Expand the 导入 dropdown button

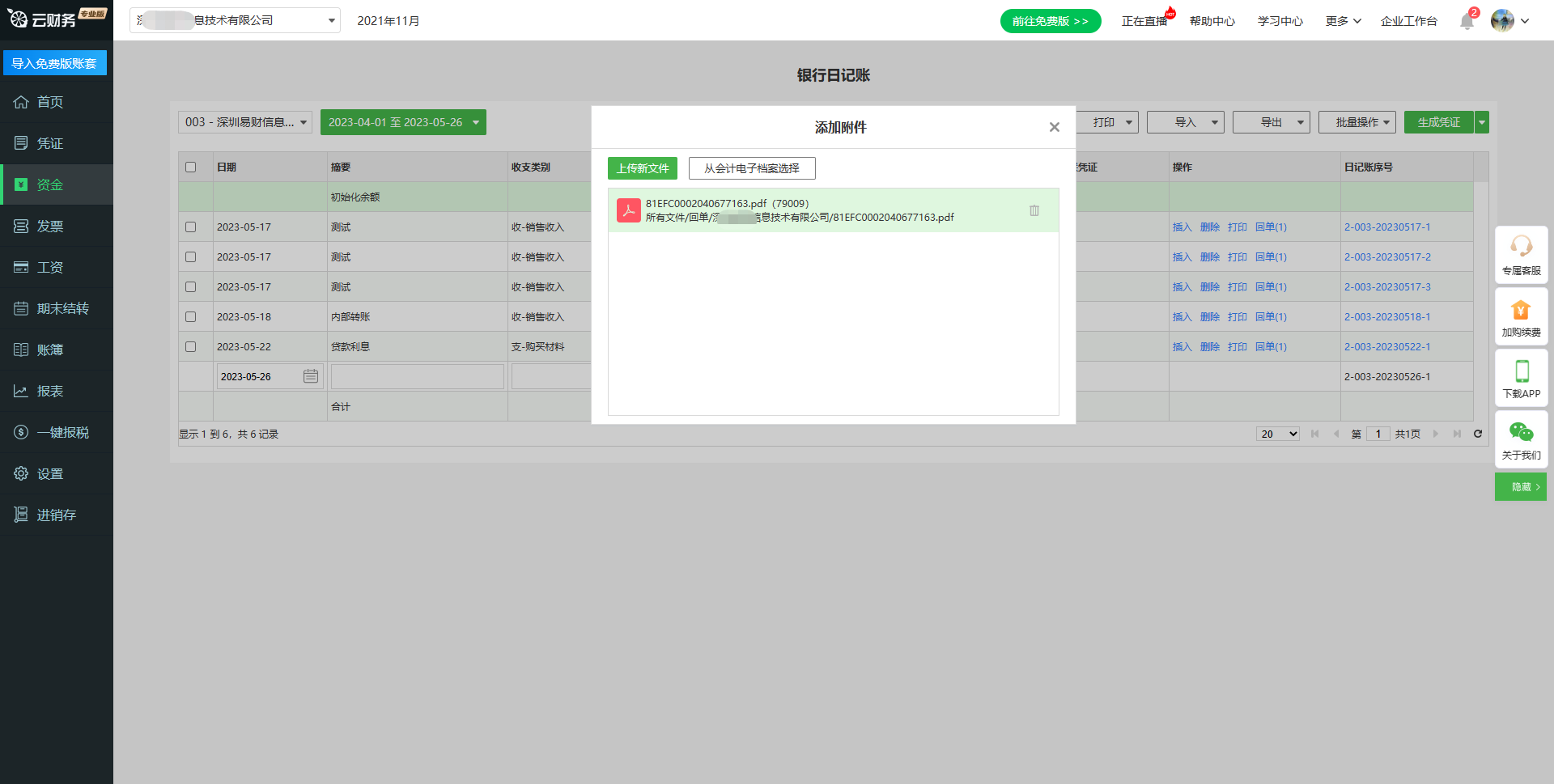pyautogui.click(x=1186, y=122)
